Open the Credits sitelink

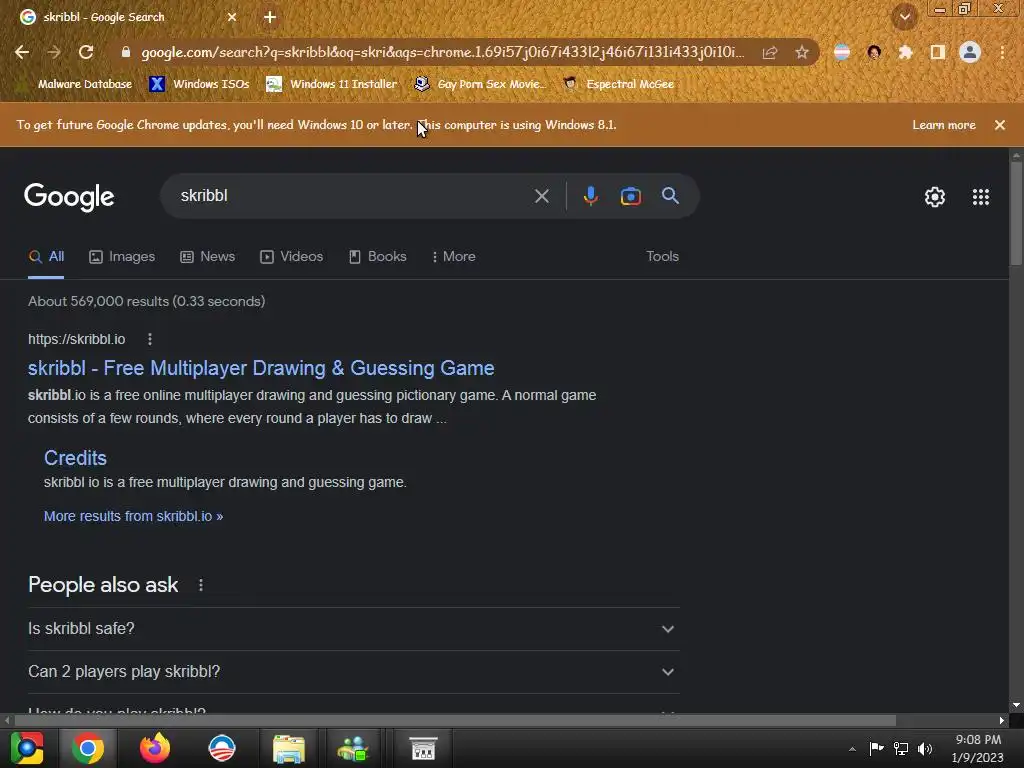tap(75, 458)
